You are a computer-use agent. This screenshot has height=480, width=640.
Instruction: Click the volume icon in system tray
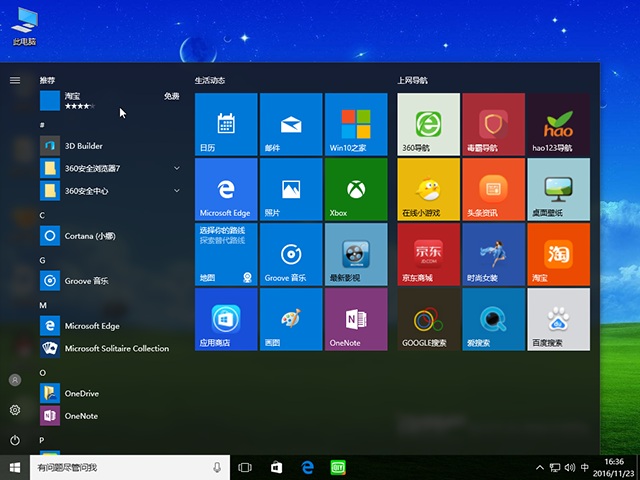click(x=570, y=467)
